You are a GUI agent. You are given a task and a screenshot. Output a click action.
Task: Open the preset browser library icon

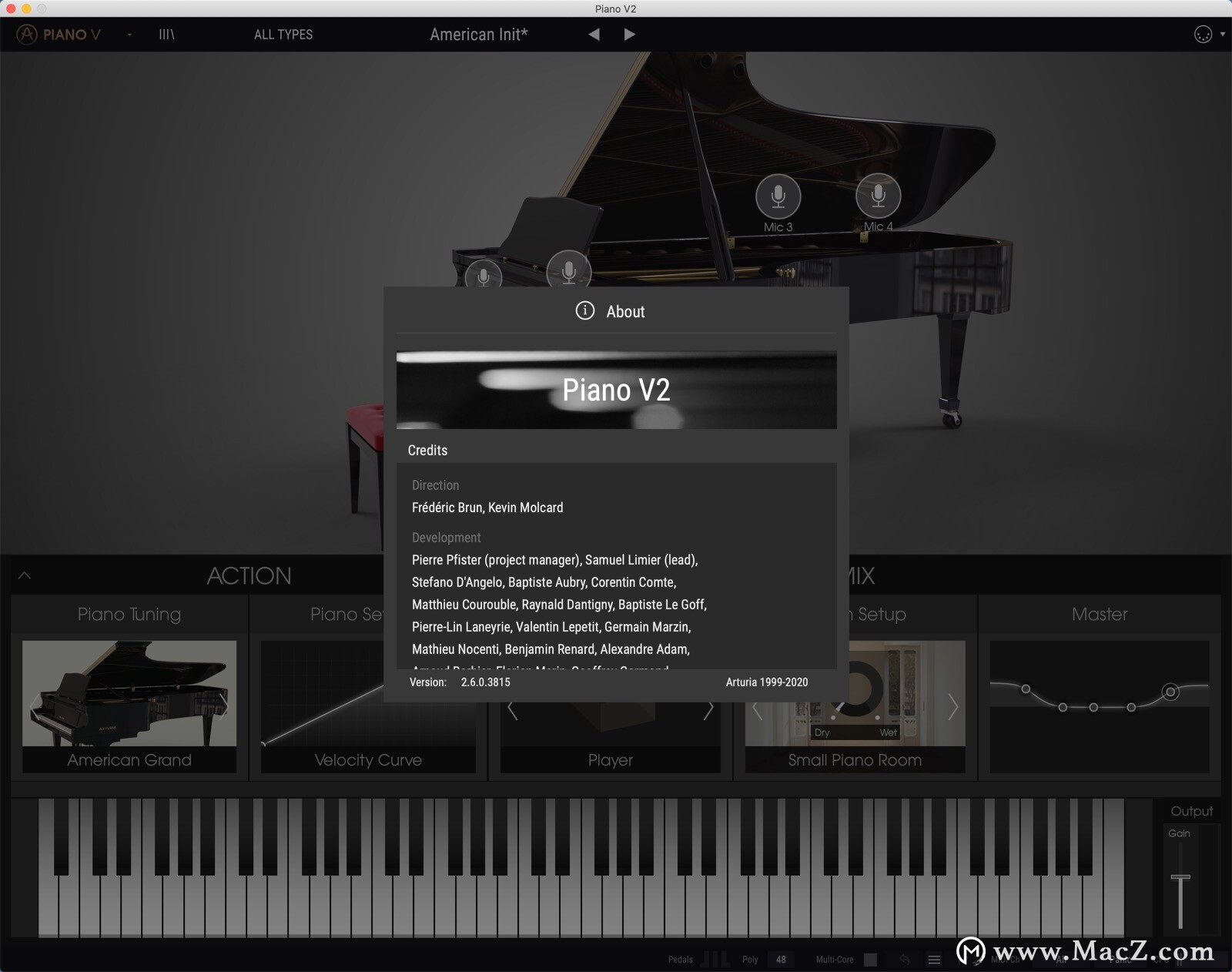click(x=166, y=35)
